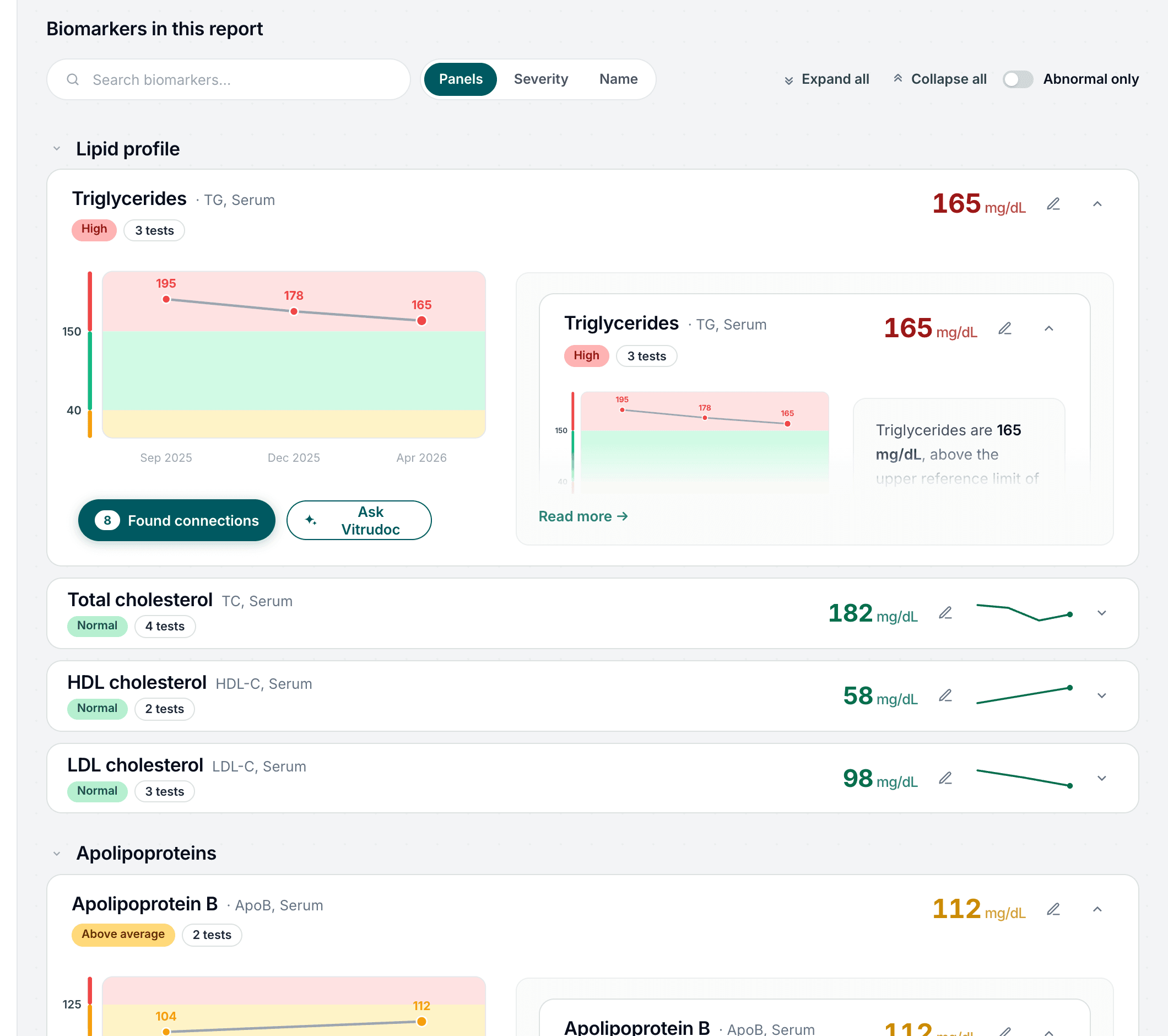Collapse the Lipid profile section

coord(57,149)
